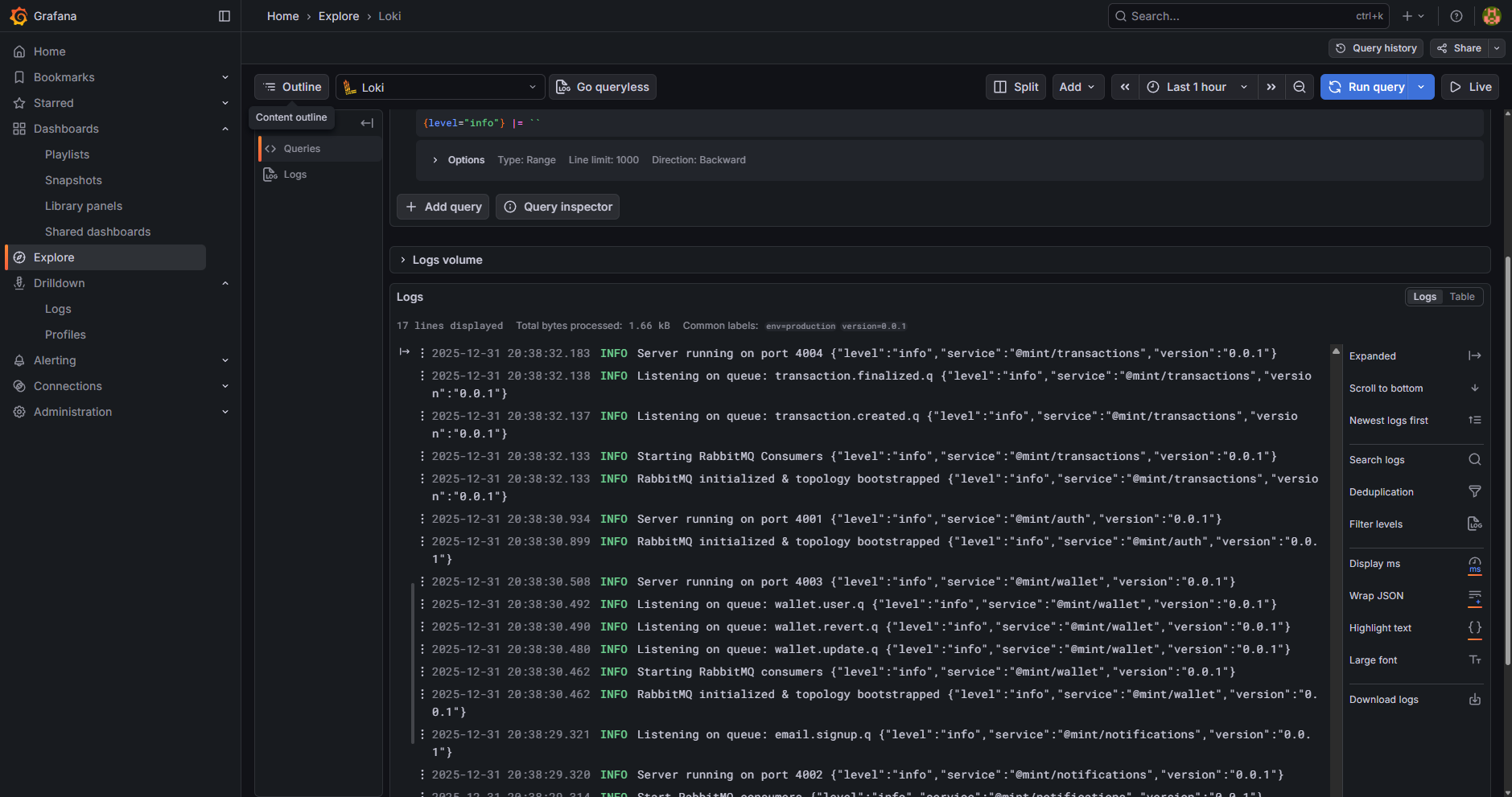Jump to Logs in the content outline
Screen dimensions: 1512x797
click(295, 175)
